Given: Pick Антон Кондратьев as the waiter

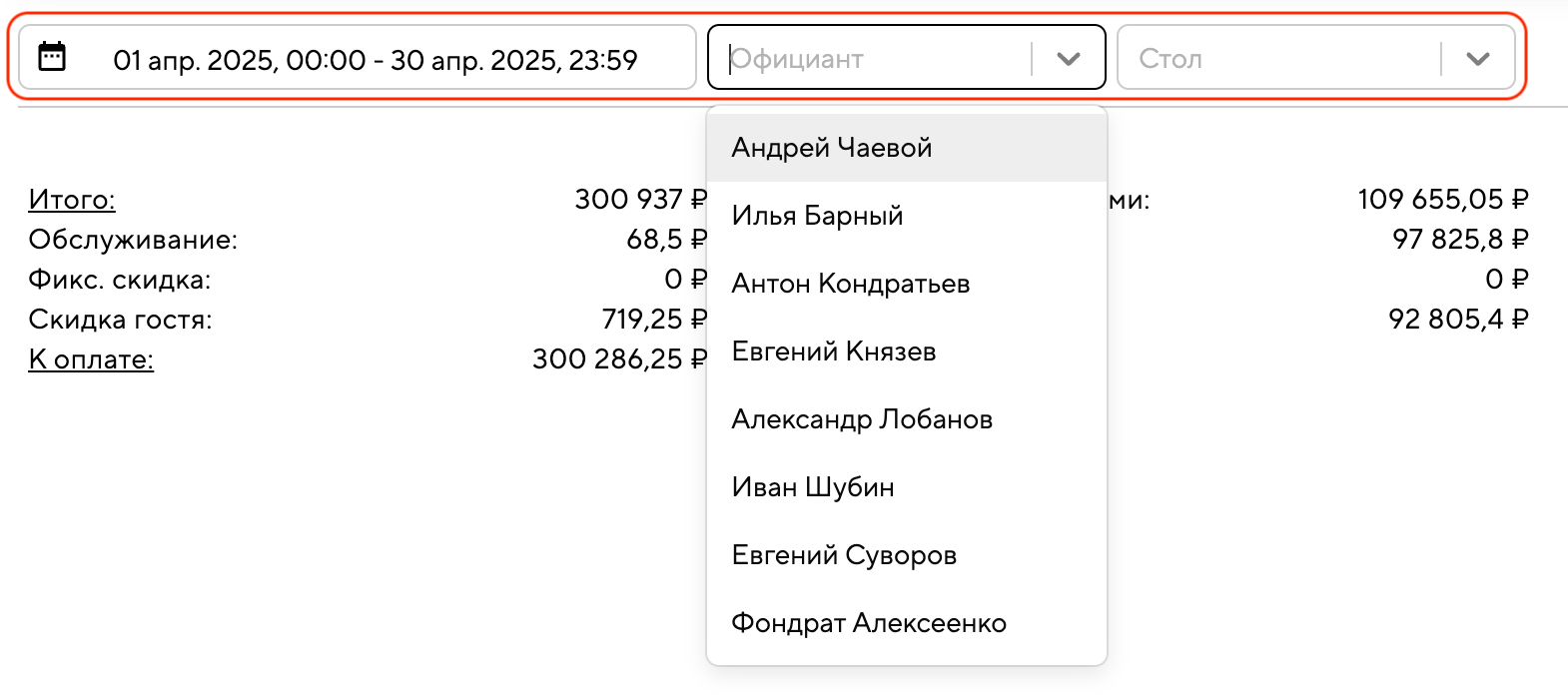Looking at the screenshot, I should tap(851, 284).
